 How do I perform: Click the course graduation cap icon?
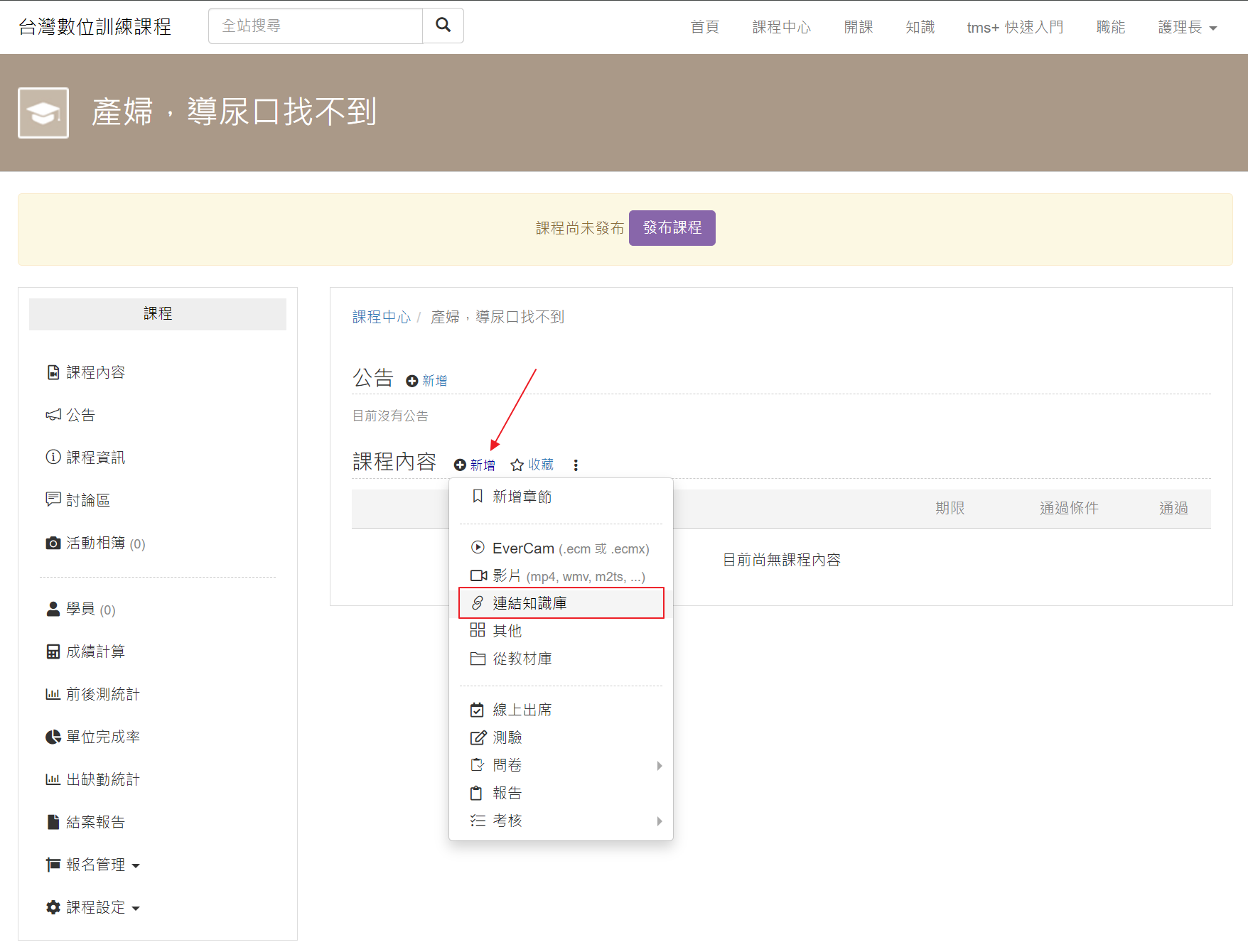coord(43,113)
